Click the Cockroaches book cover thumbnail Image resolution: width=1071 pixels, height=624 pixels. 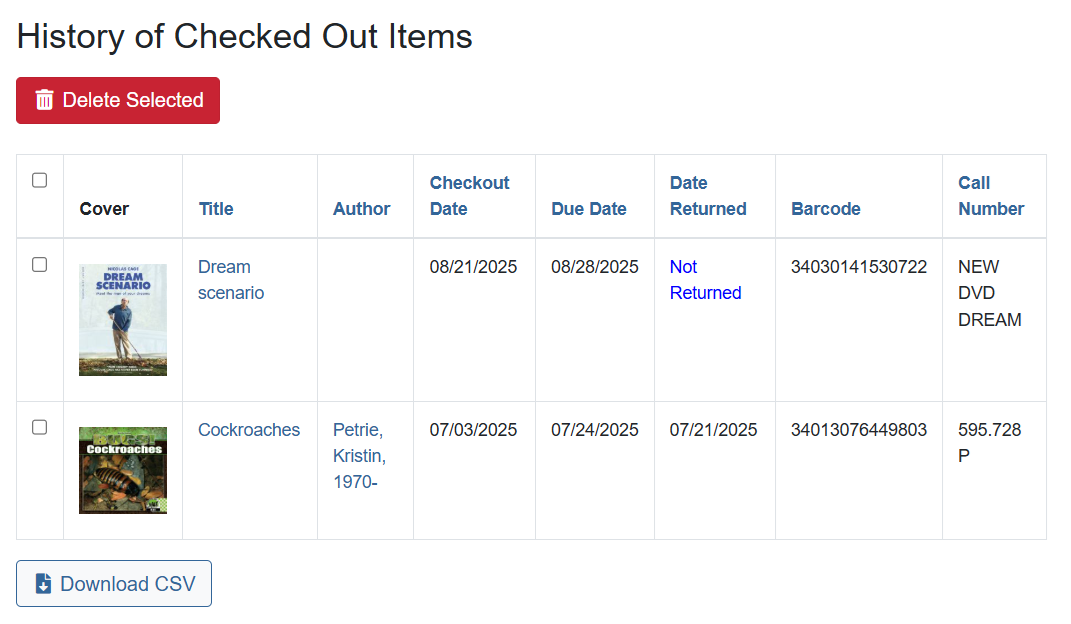click(123, 470)
